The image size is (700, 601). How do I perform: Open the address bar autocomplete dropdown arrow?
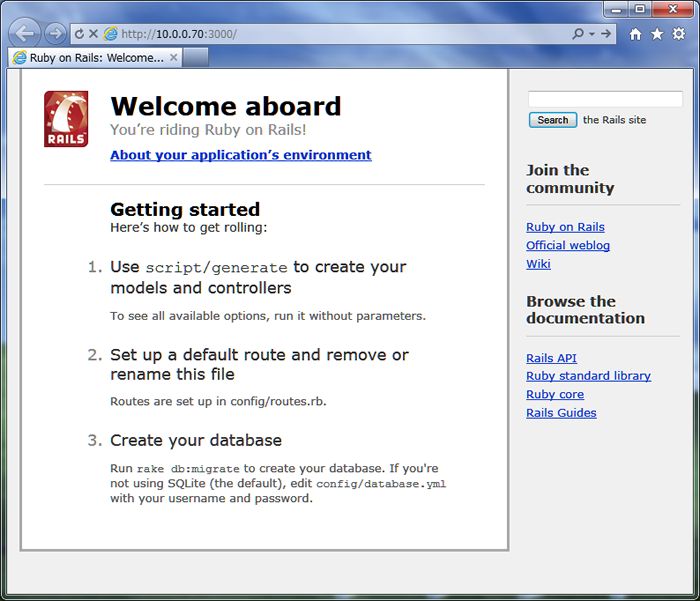tap(592, 34)
